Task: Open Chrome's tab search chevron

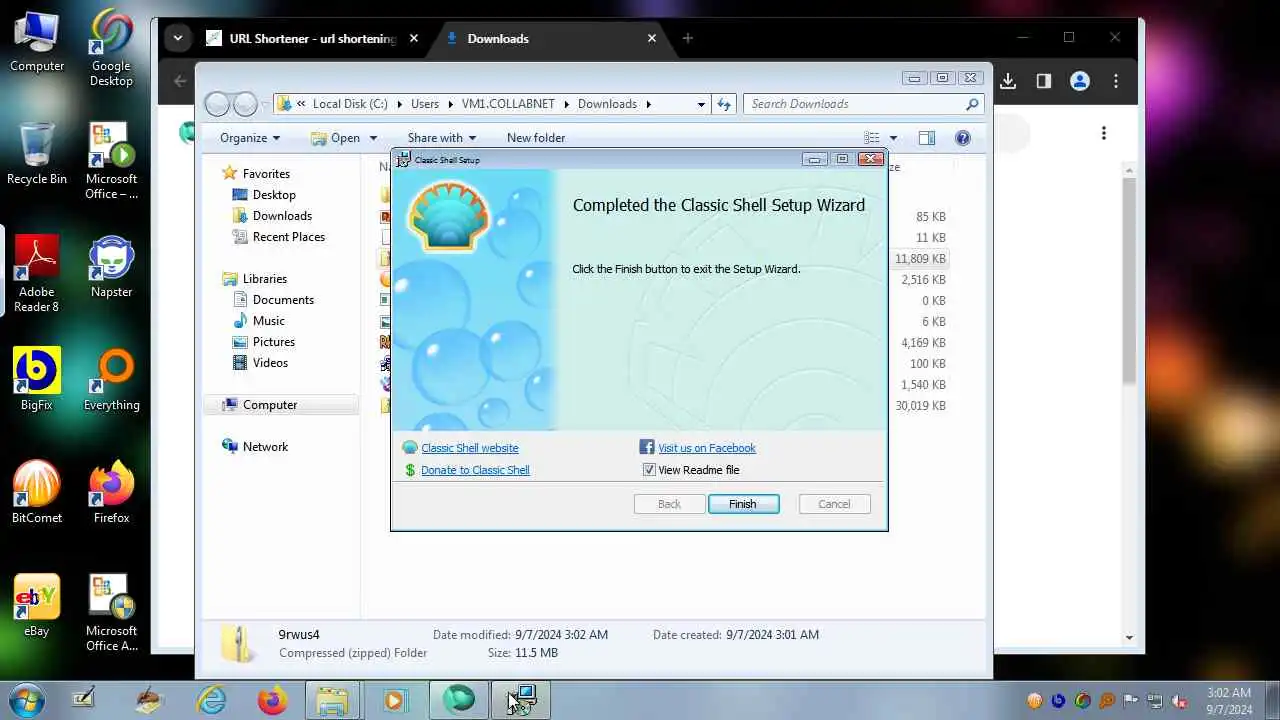Action: click(x=178, y=38)
